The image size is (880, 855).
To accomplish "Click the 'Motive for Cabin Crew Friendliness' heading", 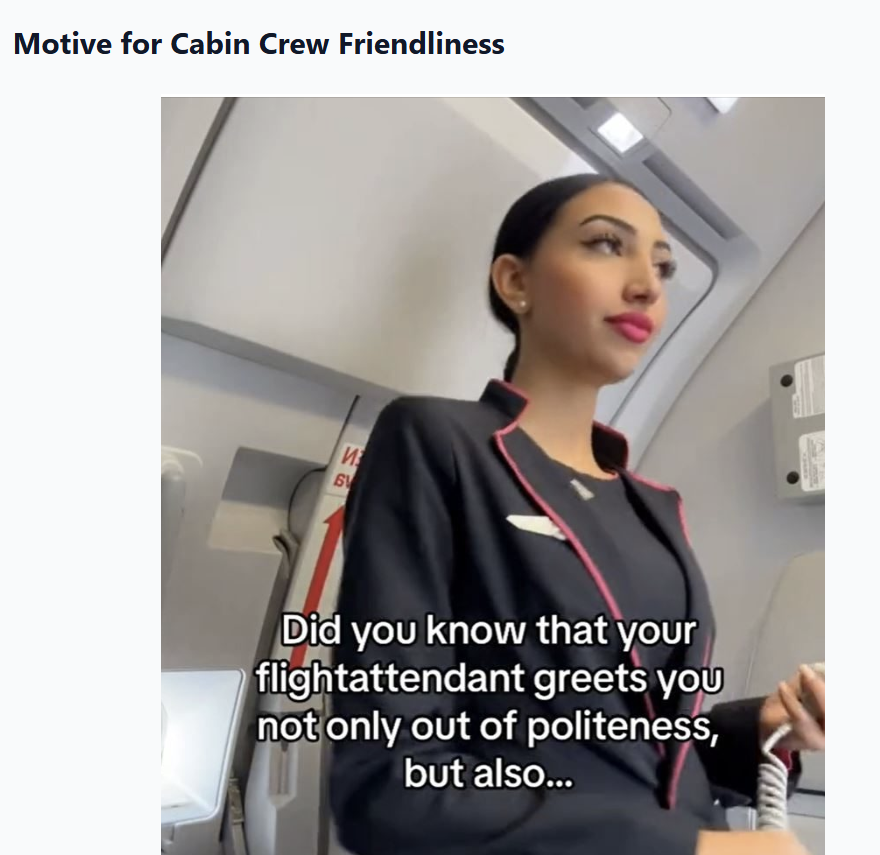I will tap(259, 44).
